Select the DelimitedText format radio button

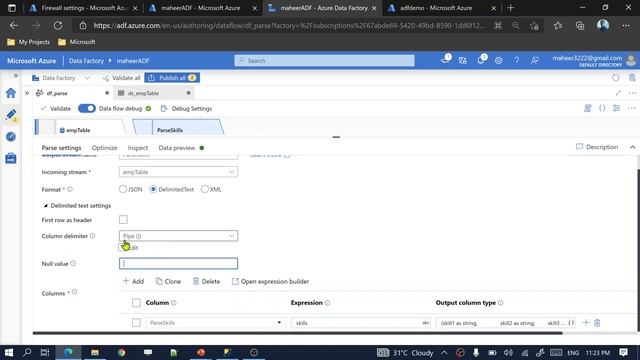pyautogui.click(x=153, y=189)
